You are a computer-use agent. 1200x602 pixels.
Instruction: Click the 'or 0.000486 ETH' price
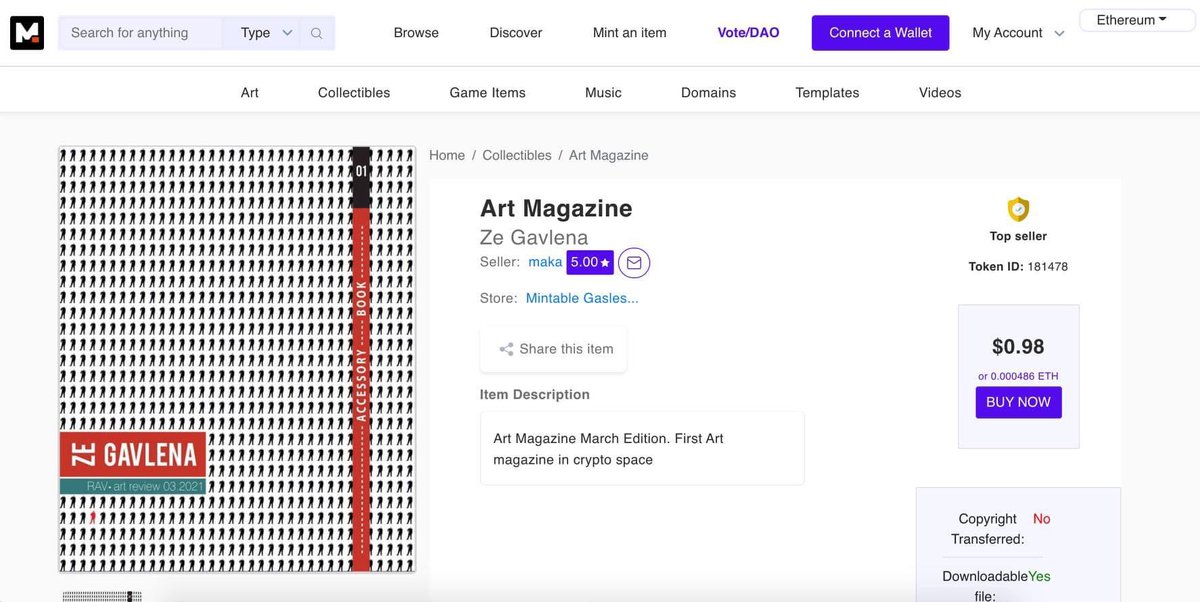point(1018,376)
